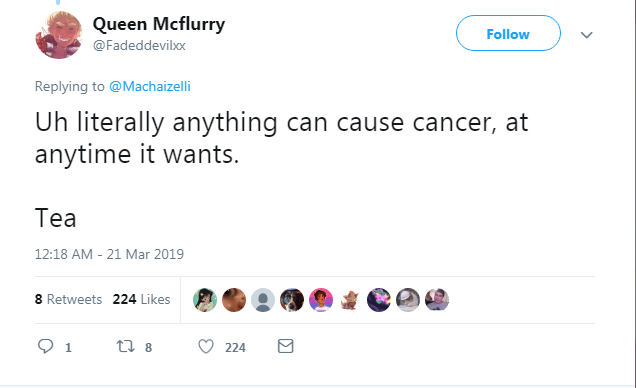Open the @Machaizelli profile link

pos(150,86)
